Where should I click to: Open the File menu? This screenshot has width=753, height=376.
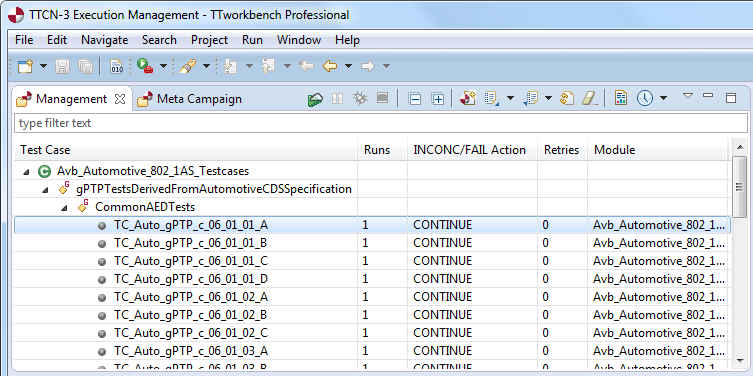pos(24,40)
